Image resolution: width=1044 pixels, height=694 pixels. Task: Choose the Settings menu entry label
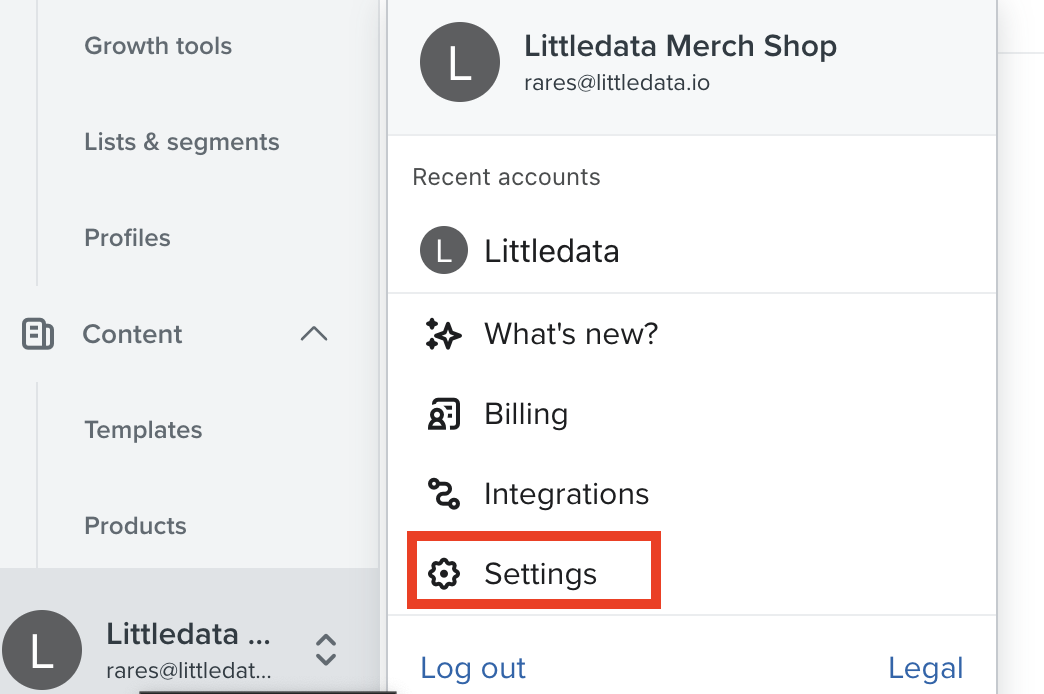(x=540, y=574)
